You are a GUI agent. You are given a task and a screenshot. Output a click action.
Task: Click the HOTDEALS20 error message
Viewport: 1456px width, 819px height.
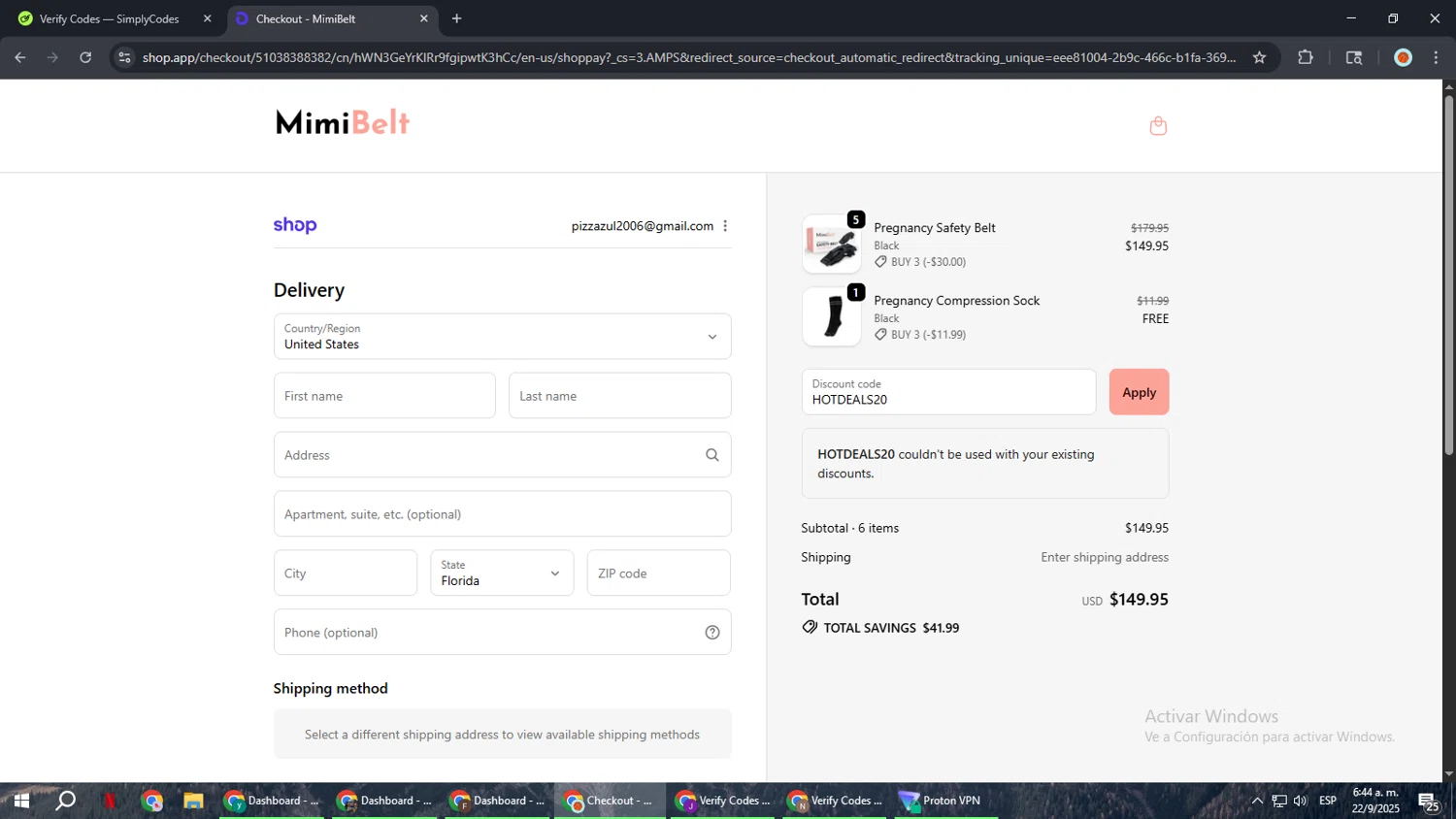coord(985,464)
